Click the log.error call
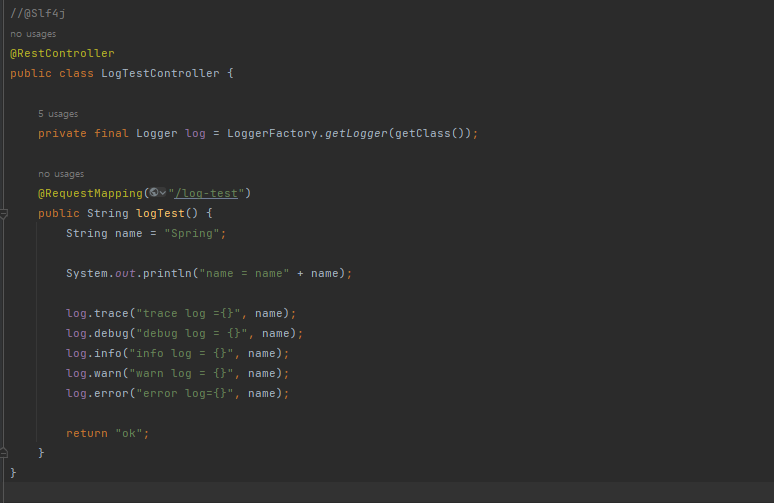The height and width of the screenshot is (503, 774). 177,393
